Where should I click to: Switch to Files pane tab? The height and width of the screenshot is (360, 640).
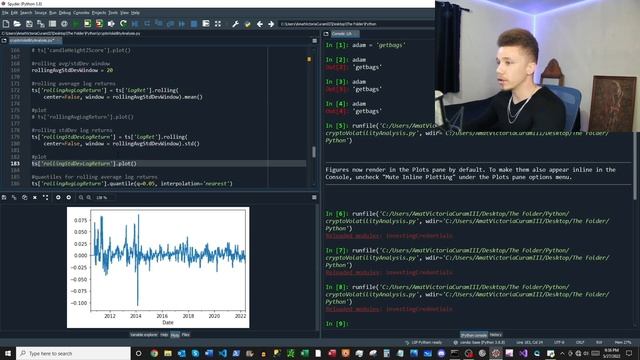coord(186,335)
